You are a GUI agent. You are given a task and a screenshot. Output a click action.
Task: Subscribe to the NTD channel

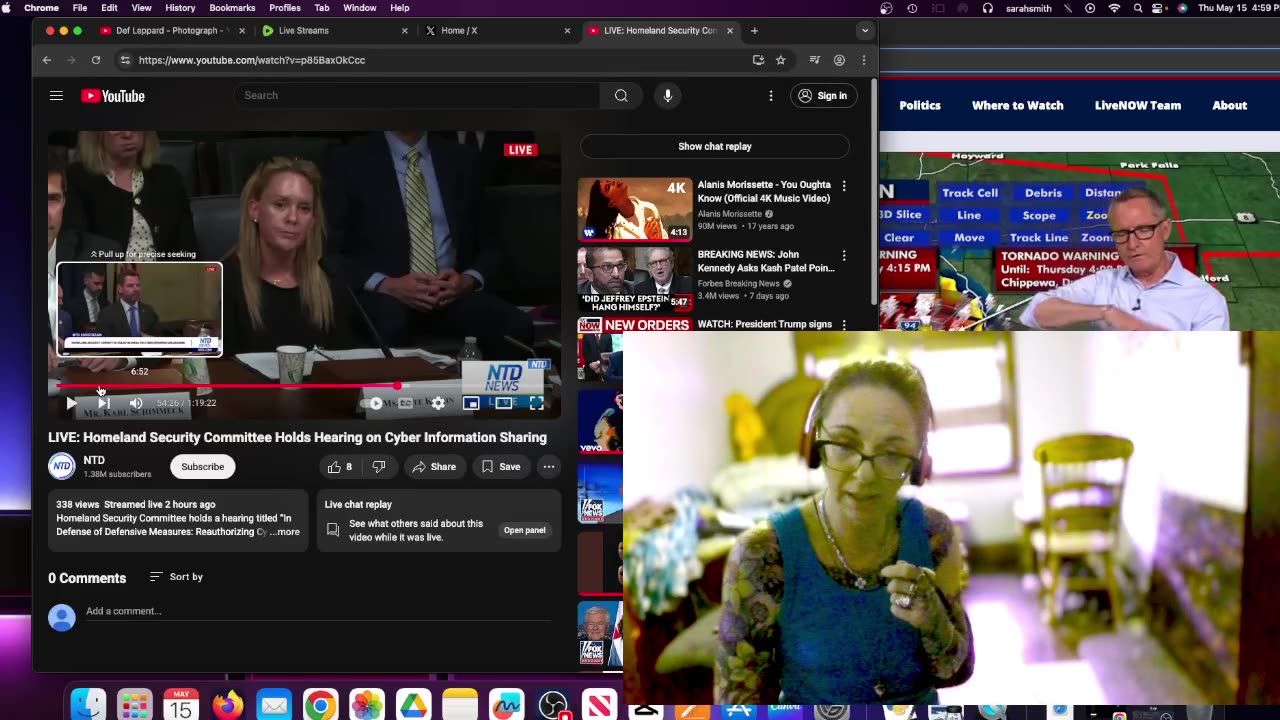pos(202,467)
